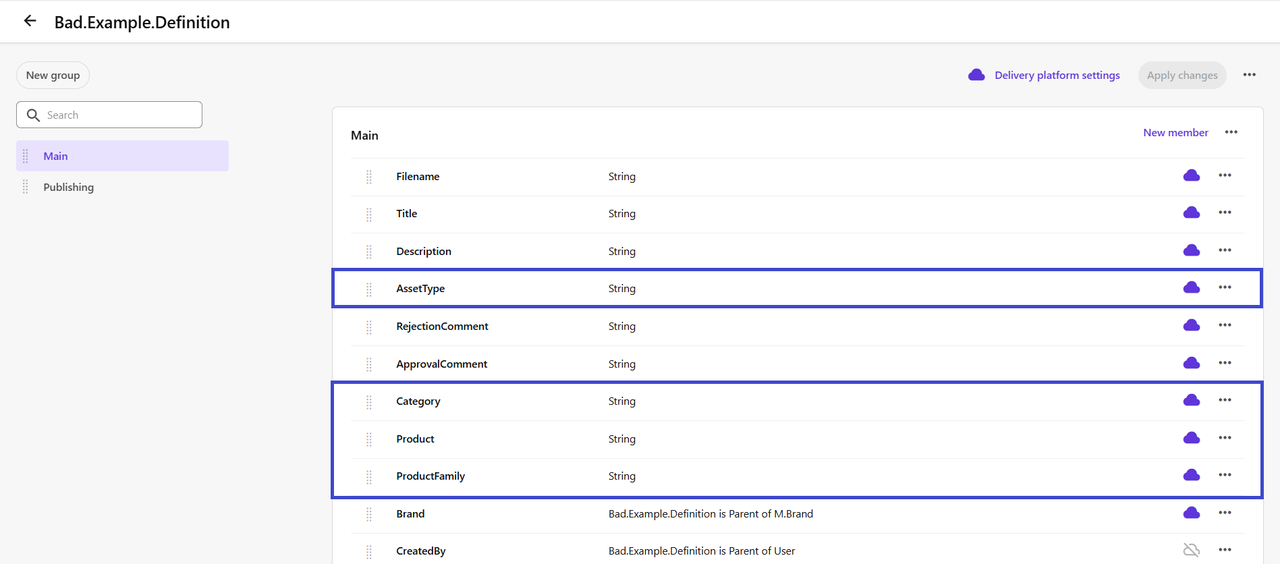This screenshot has width=1280, height=564.
Task: Open page-level more options beside Apply changes
Action: tap(1249, 75)
